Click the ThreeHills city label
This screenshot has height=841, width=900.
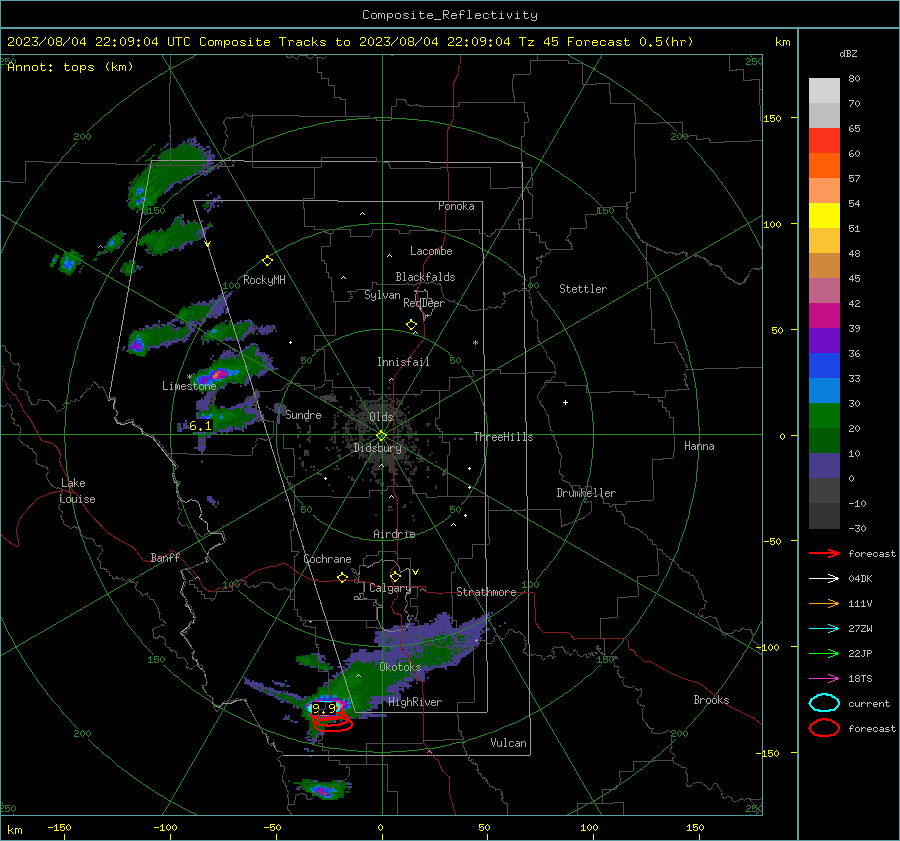coord(503,437)
